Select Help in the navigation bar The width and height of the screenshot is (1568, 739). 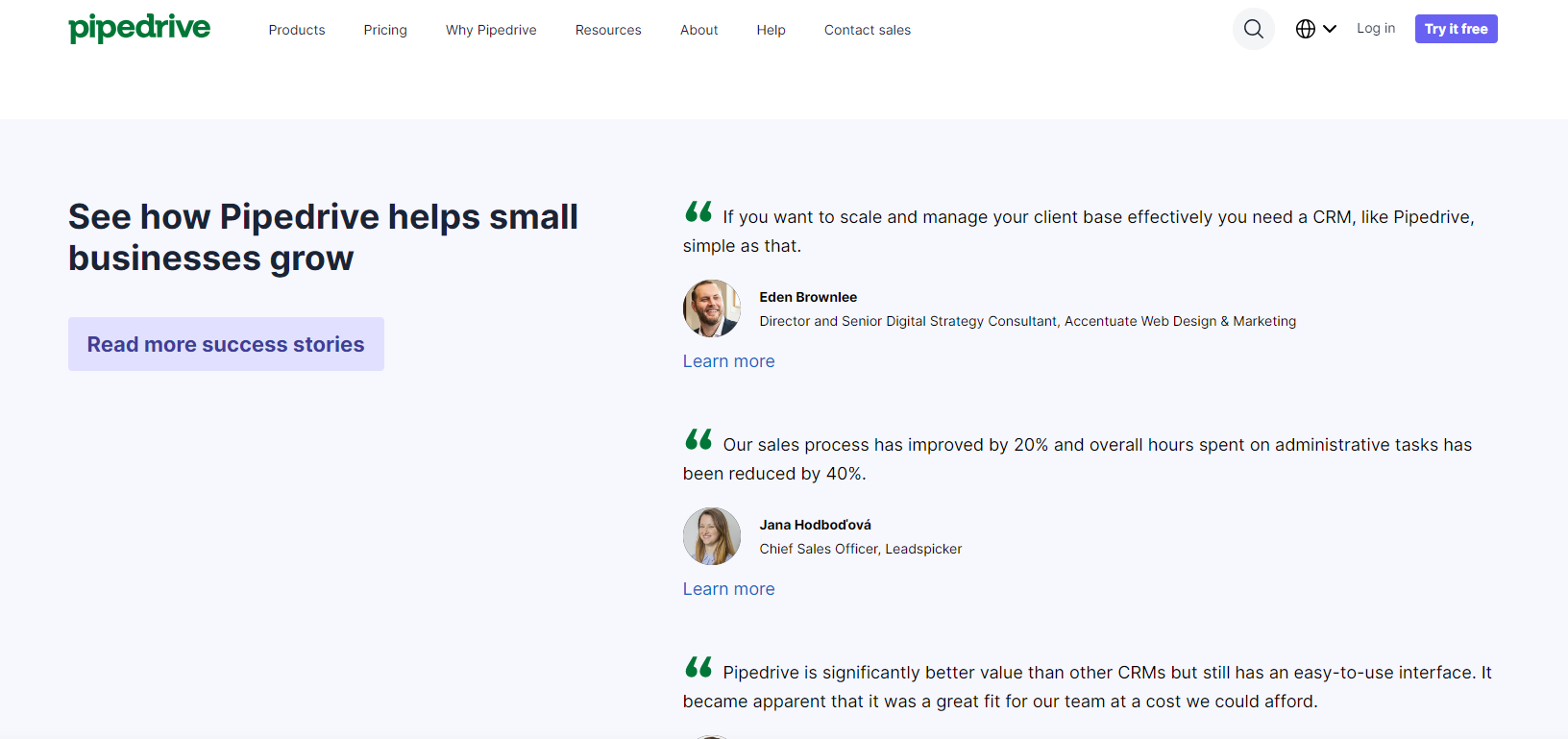pos(771,30)
